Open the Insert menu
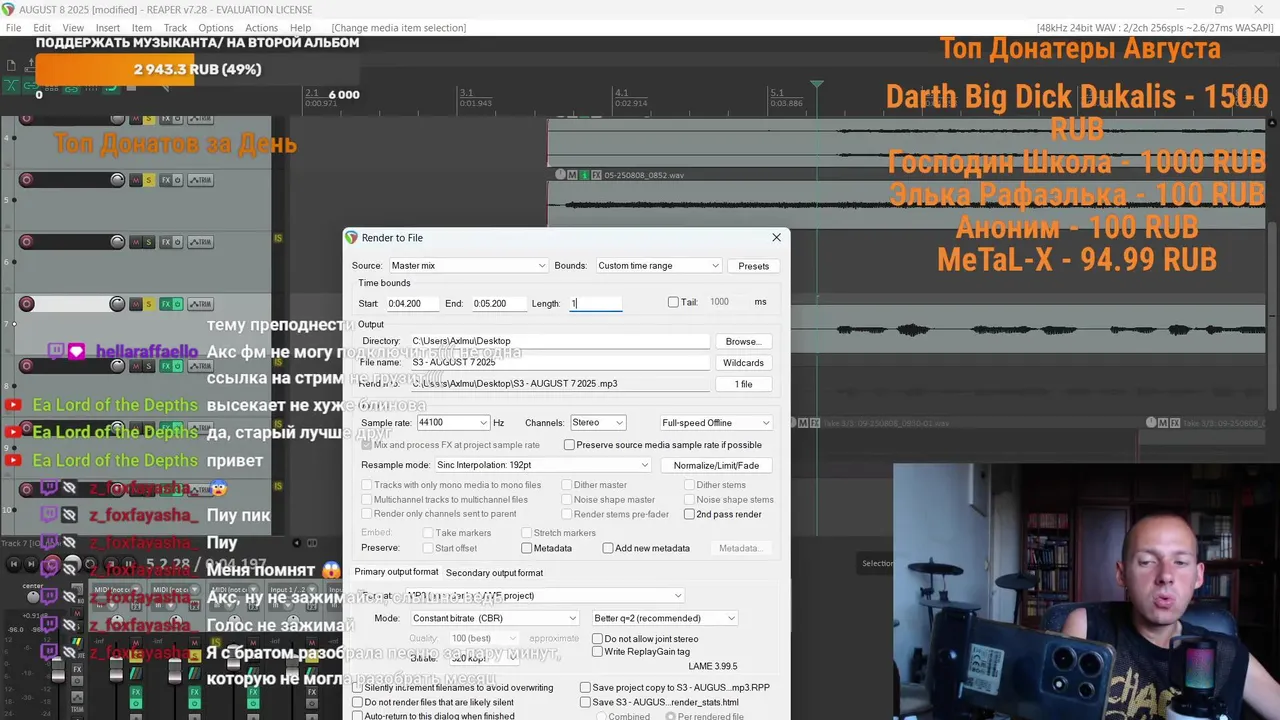 coord(107,28)
